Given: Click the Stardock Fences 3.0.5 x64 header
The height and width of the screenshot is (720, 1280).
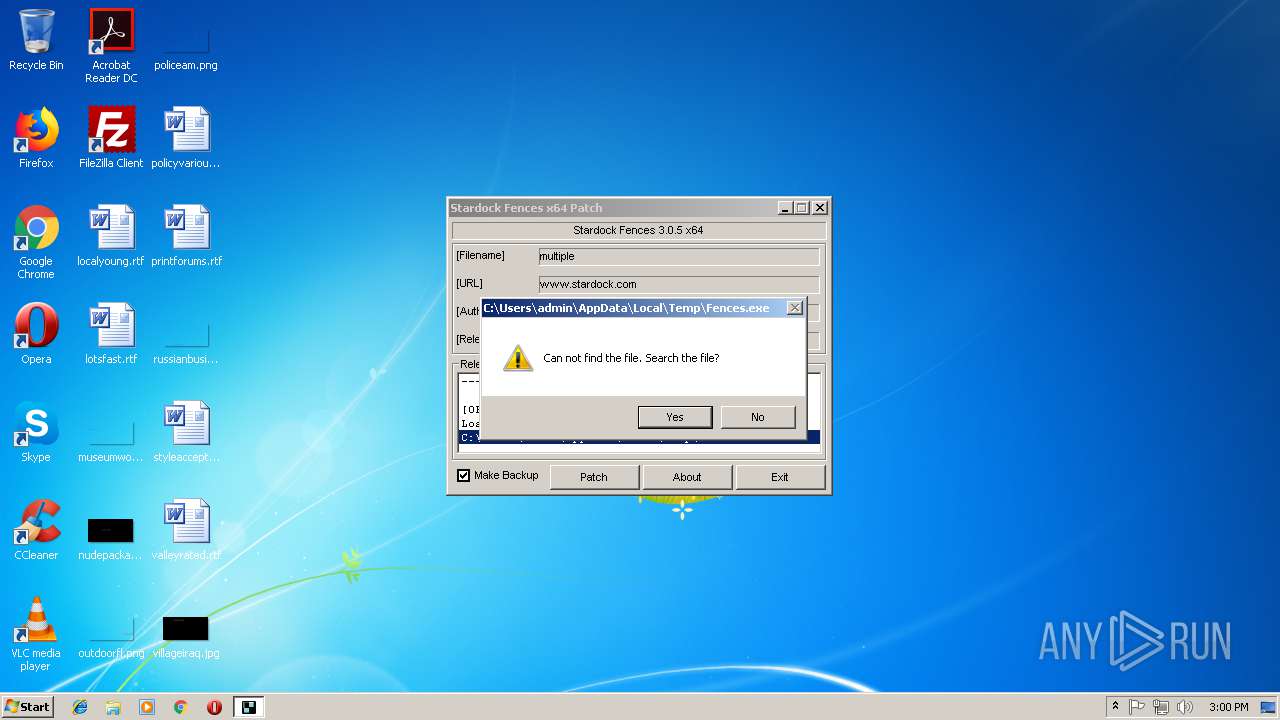Looking at the screenshot, I should [x=638, y=230].
